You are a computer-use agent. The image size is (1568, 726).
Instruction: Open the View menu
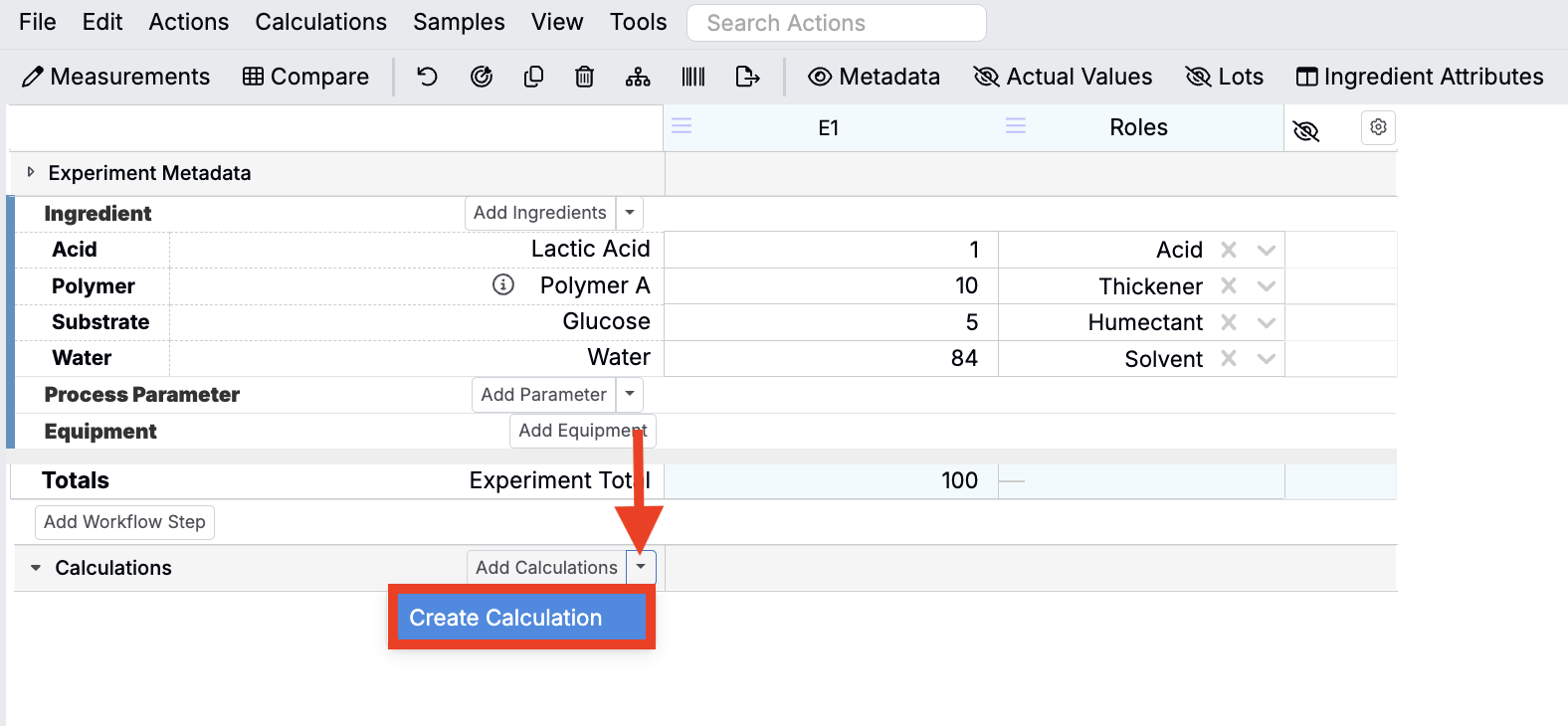(557, 22)
